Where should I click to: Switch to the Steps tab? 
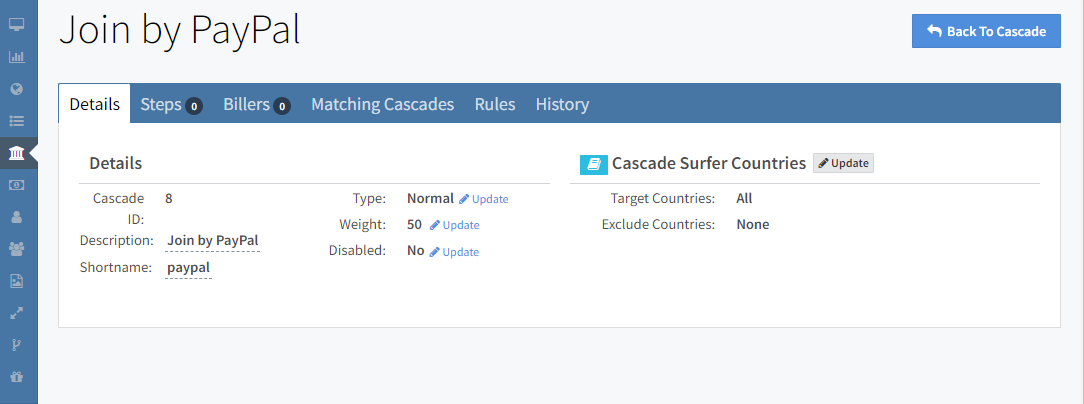[171, 104]
